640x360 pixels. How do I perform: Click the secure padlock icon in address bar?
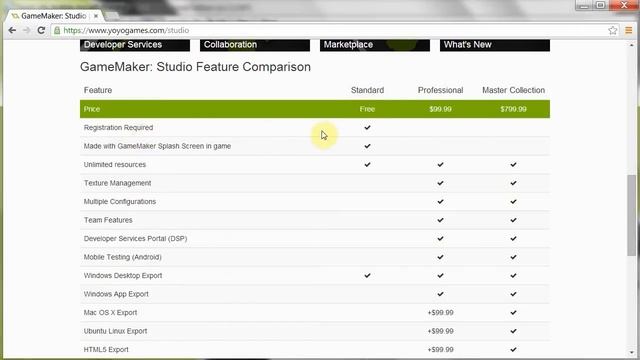tap(57, 30)
